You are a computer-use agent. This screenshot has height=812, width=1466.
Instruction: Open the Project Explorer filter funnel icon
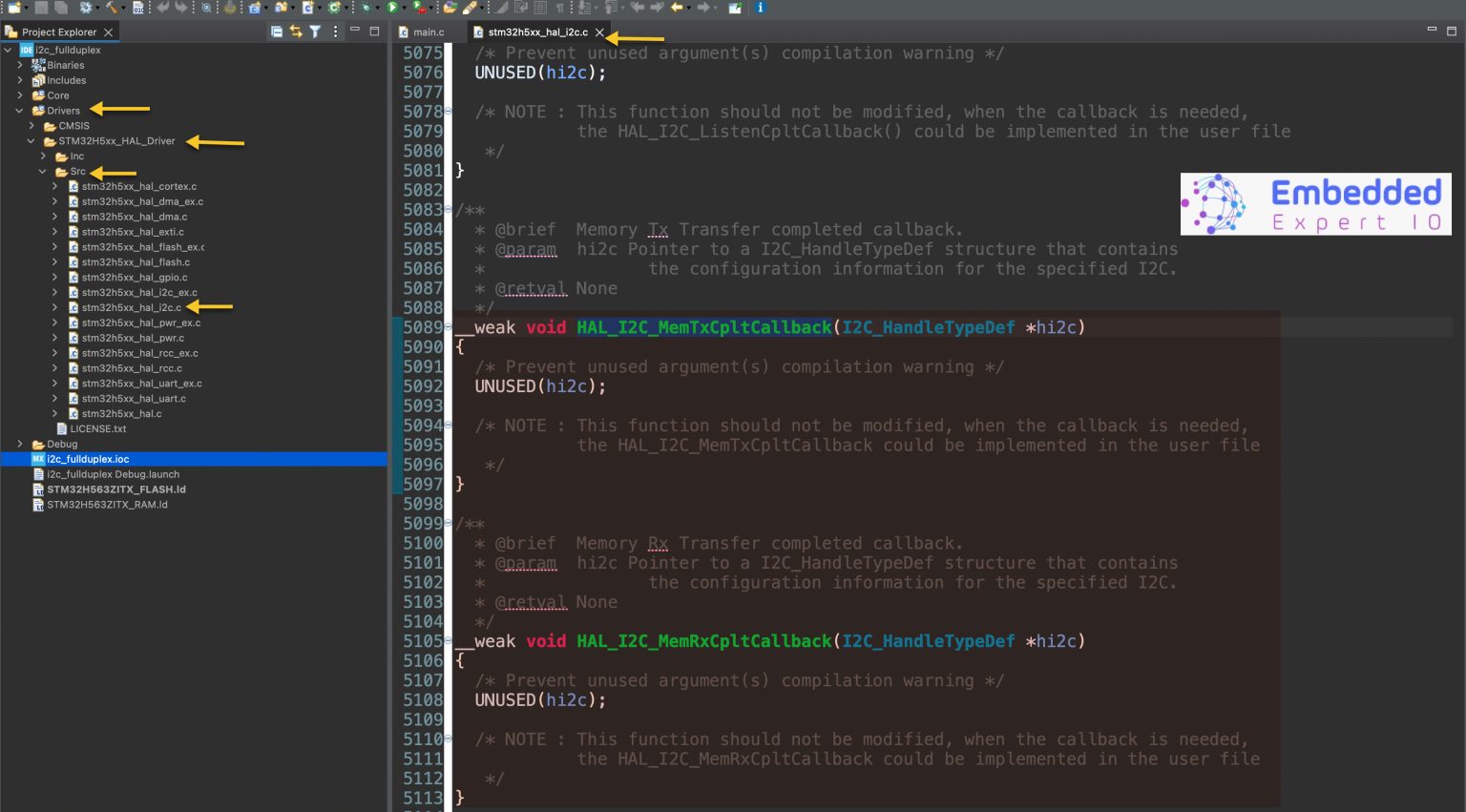tap(315, 31)
